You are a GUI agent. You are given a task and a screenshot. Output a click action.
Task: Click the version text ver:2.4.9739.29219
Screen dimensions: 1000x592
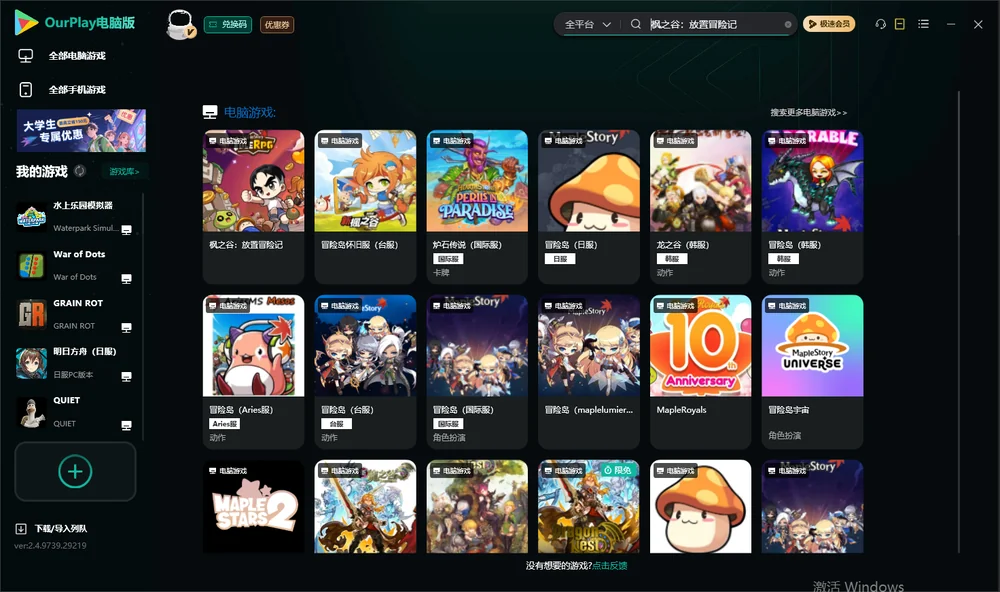50,545
